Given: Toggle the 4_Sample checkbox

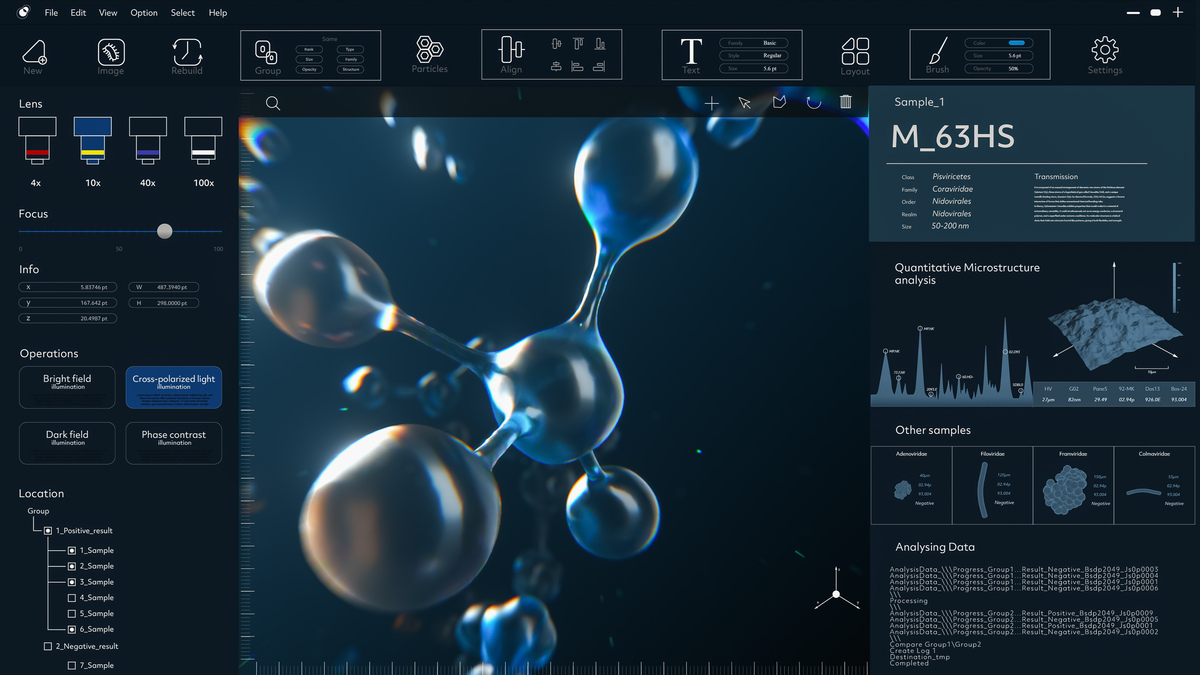Looking at the screenshot, I should pos(71,598).
